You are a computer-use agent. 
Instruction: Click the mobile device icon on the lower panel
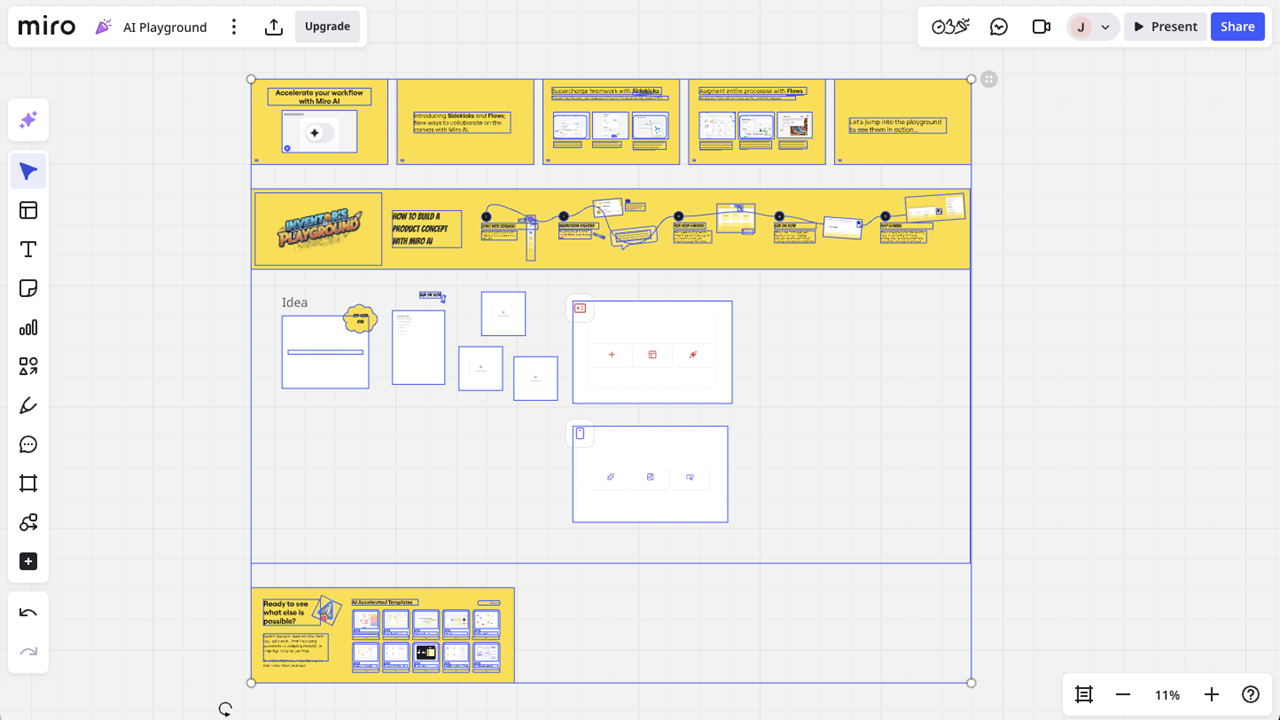tap(579, 433)
